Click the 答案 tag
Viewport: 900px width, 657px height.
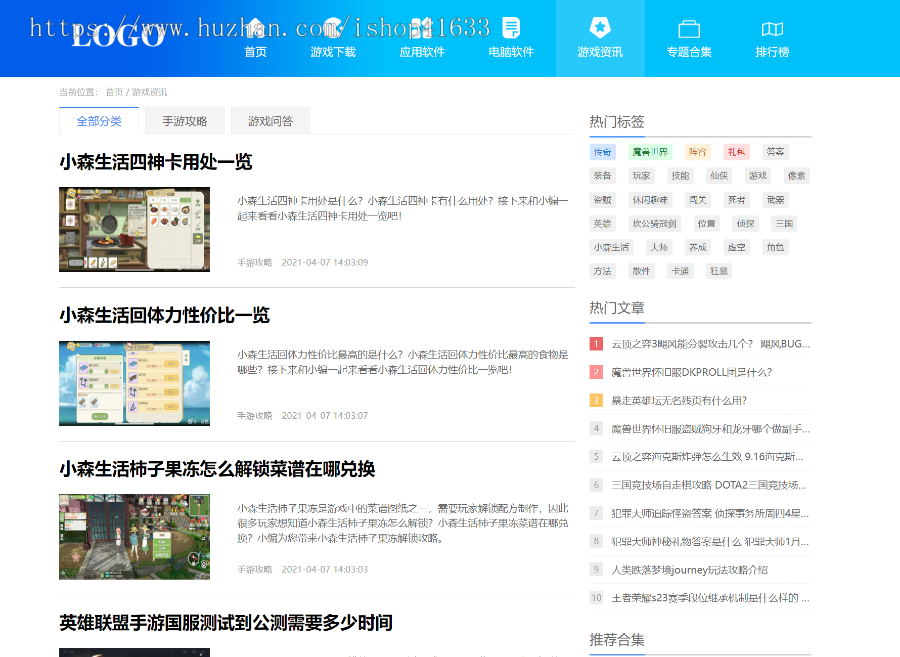[x=775, y=152]
